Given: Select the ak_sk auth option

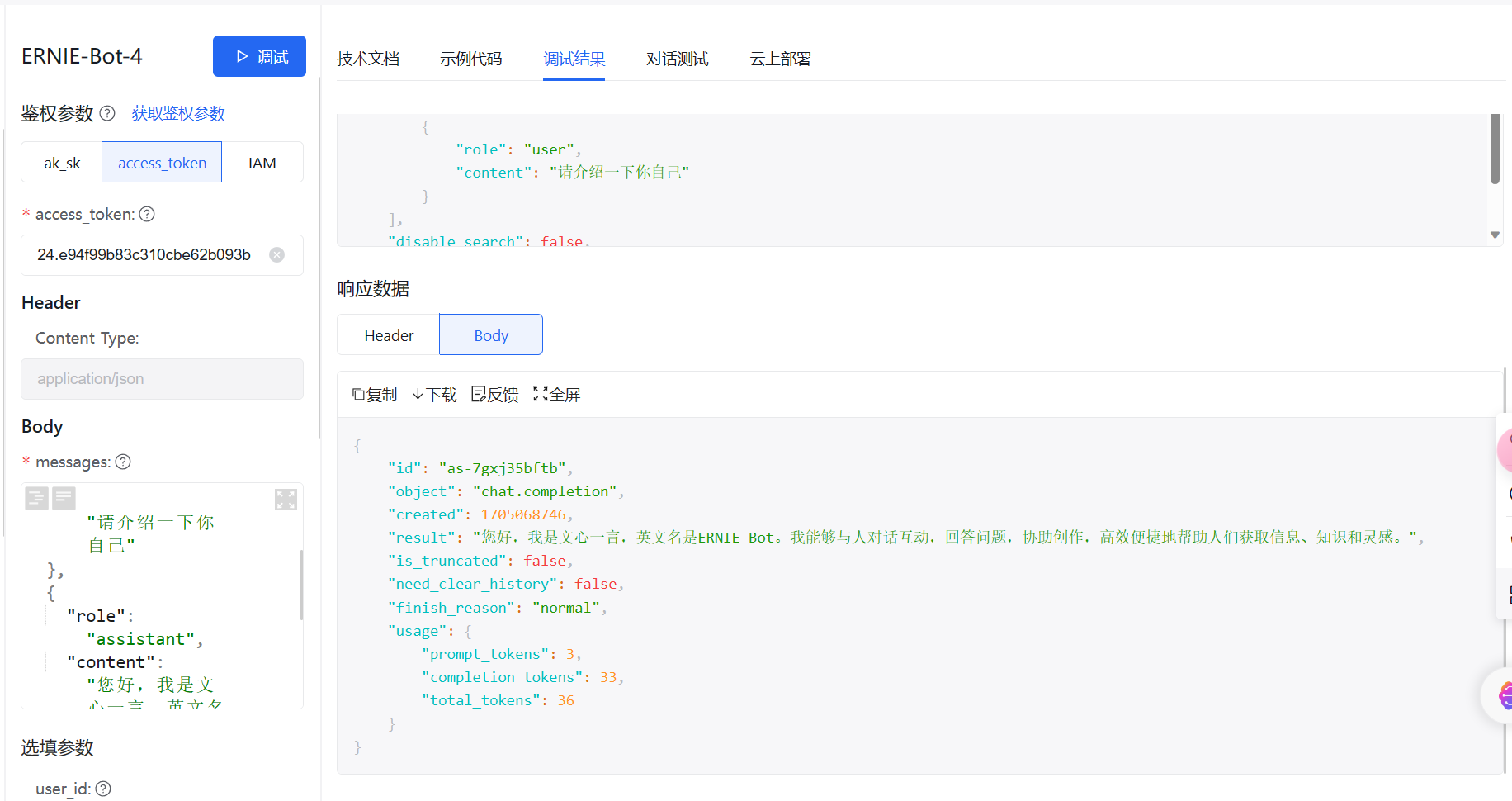Looking at the screenshot, I should [x=62, y=163].
